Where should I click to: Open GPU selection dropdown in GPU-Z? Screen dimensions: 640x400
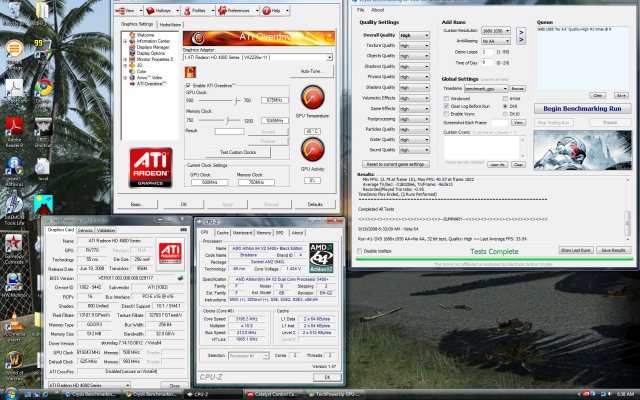pos(89,385)
